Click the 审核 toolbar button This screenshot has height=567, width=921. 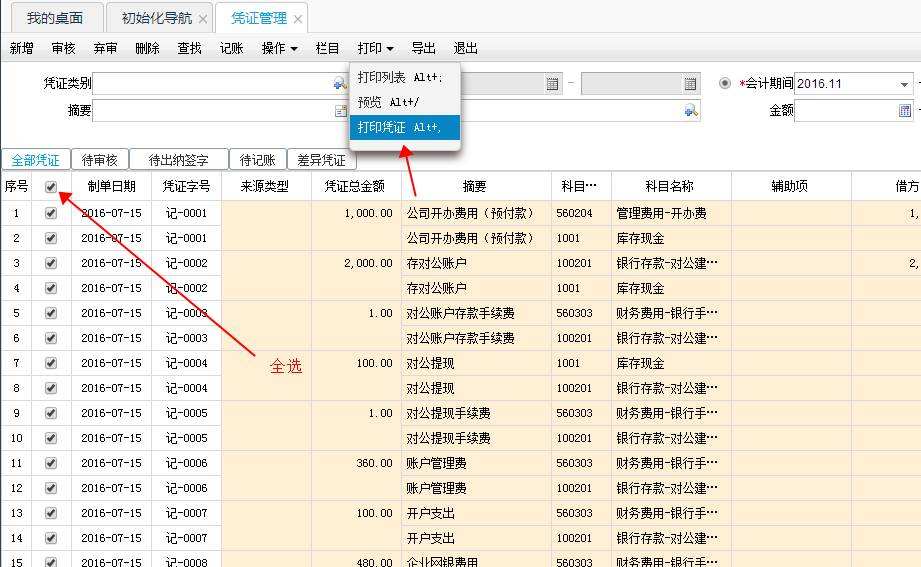63,48
